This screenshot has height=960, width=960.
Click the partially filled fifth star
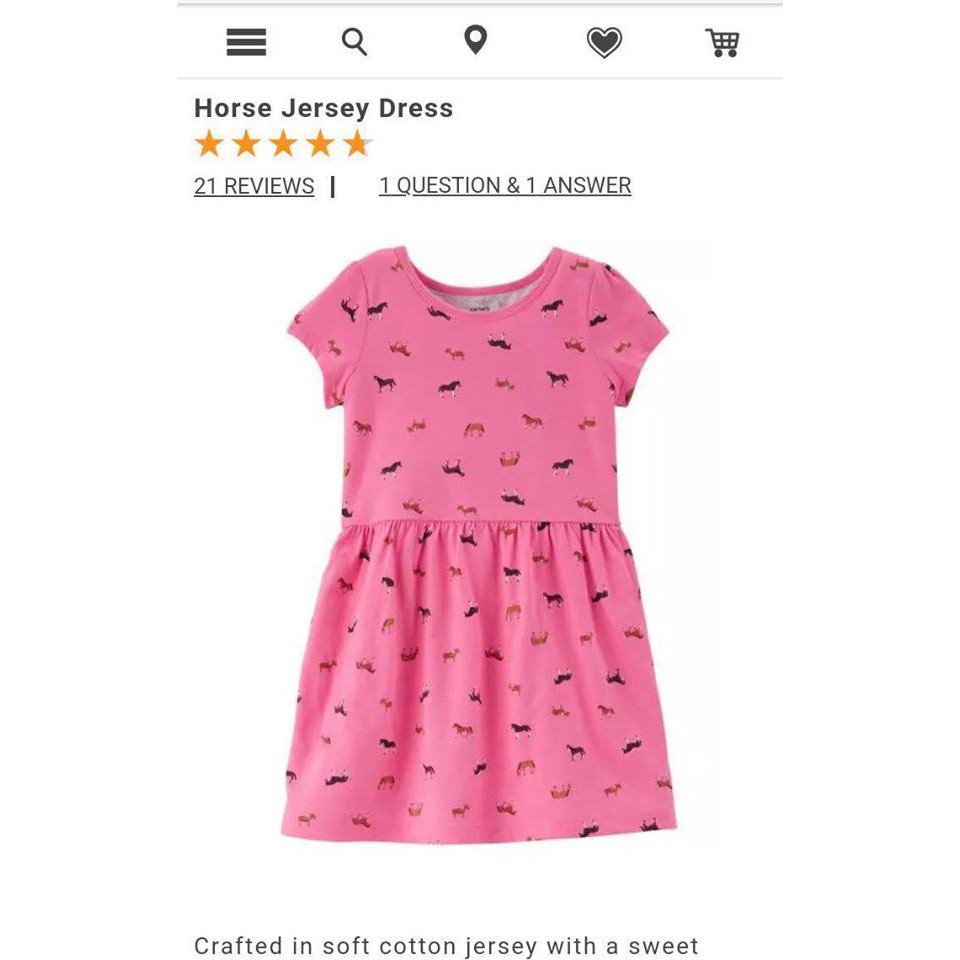pos(357,144)
